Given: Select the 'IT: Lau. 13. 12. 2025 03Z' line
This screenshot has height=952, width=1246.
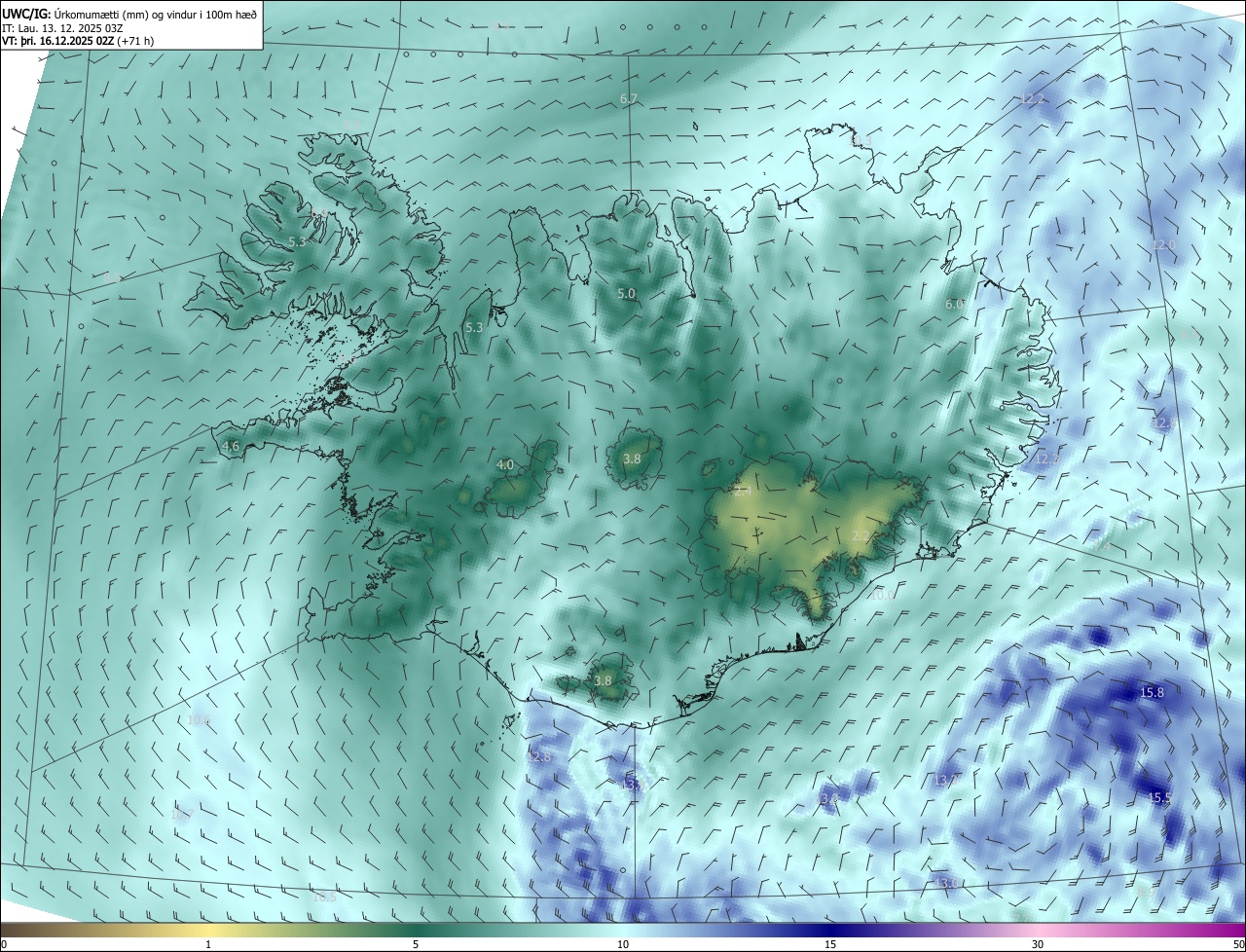Looking at the screenshot, I should pos(62,27).
